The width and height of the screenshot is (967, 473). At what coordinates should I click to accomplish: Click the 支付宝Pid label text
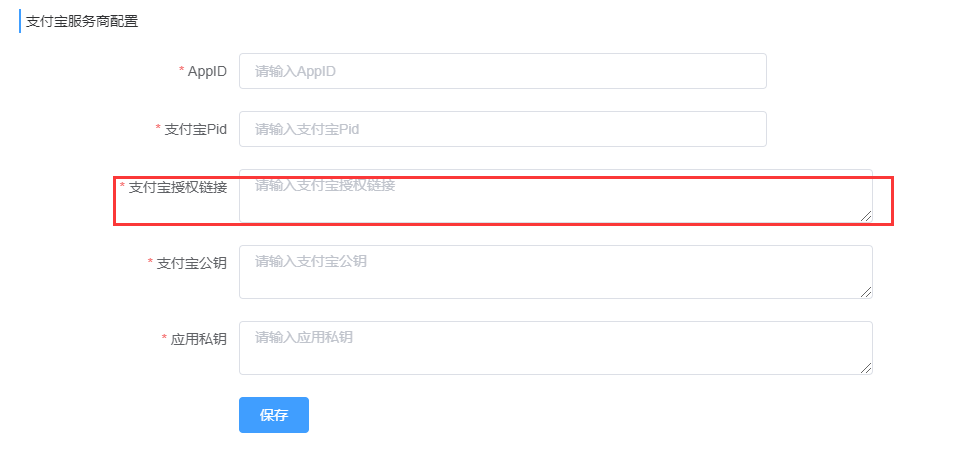196,129
